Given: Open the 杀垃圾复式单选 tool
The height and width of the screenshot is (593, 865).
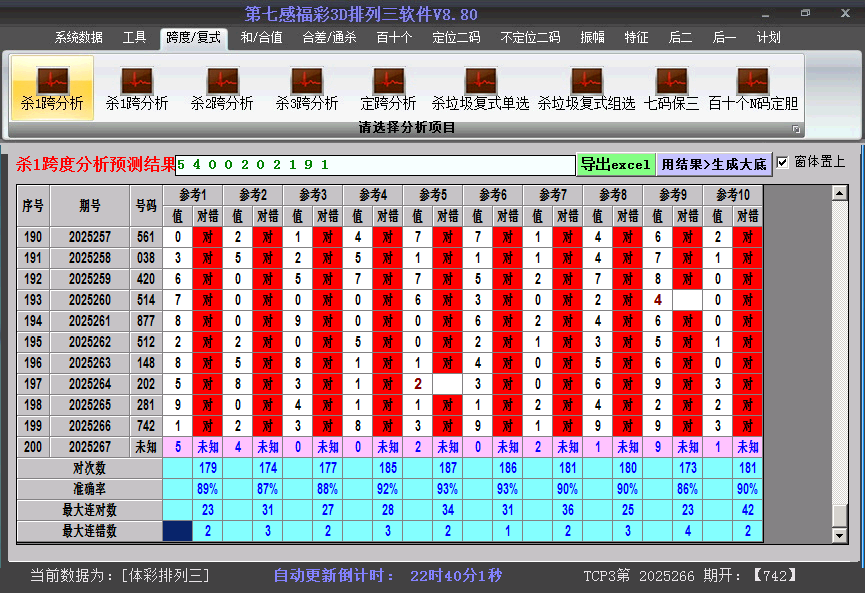Looking at the screenshot, I should click(x=480, y=87).
